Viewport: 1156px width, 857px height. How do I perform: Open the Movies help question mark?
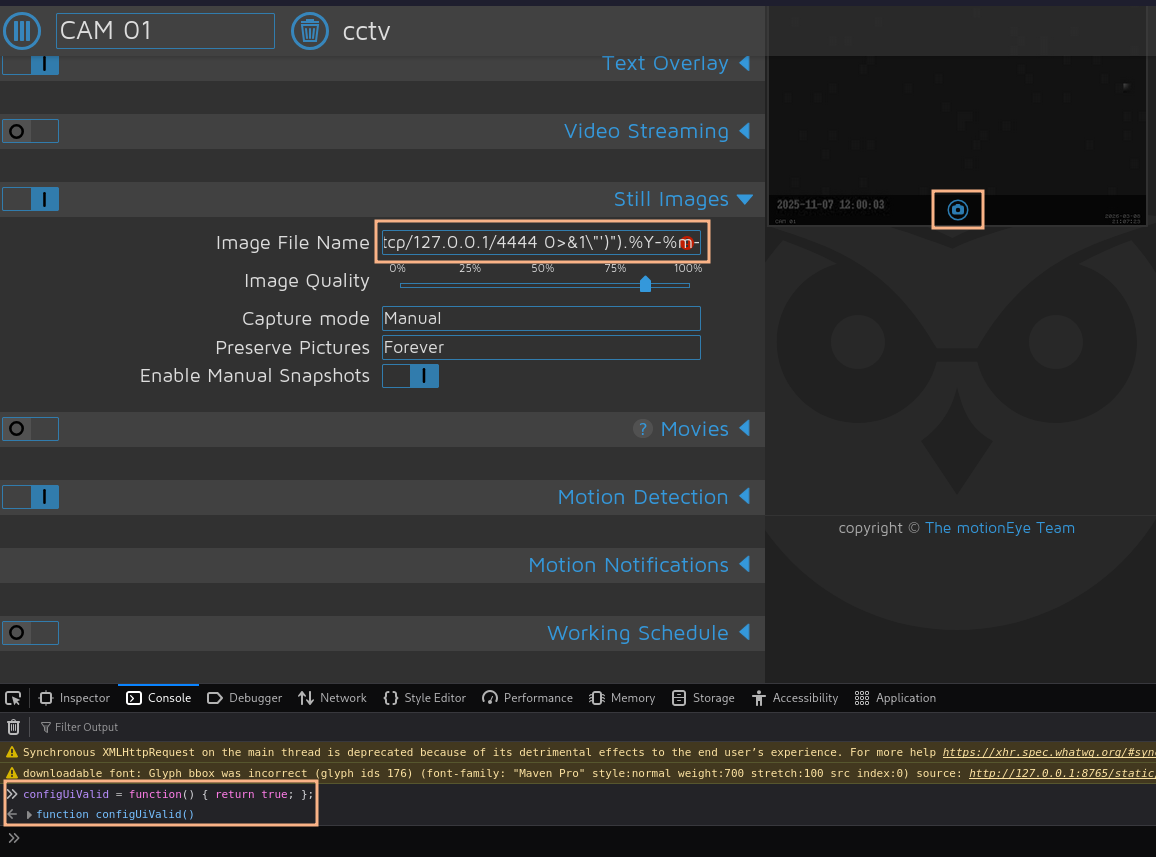point(642,429)
